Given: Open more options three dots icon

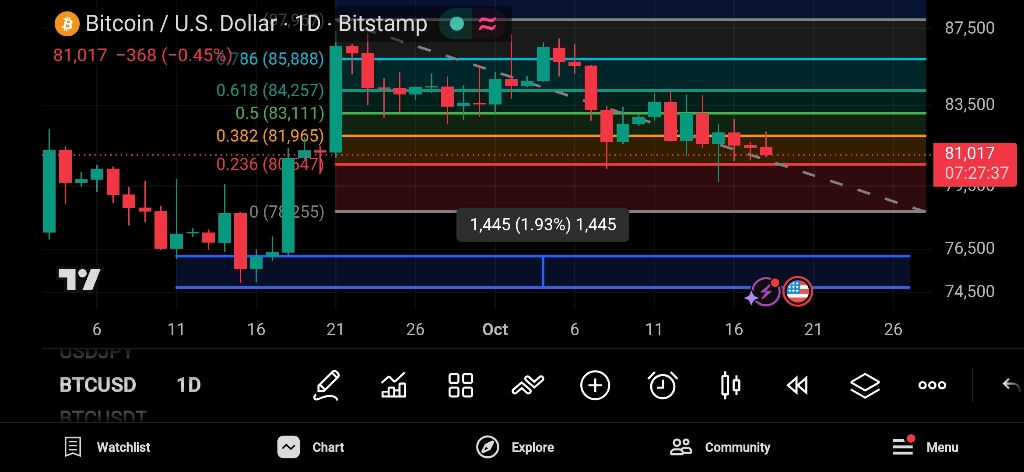Looking at the screenshot, I should pos(932,385).
